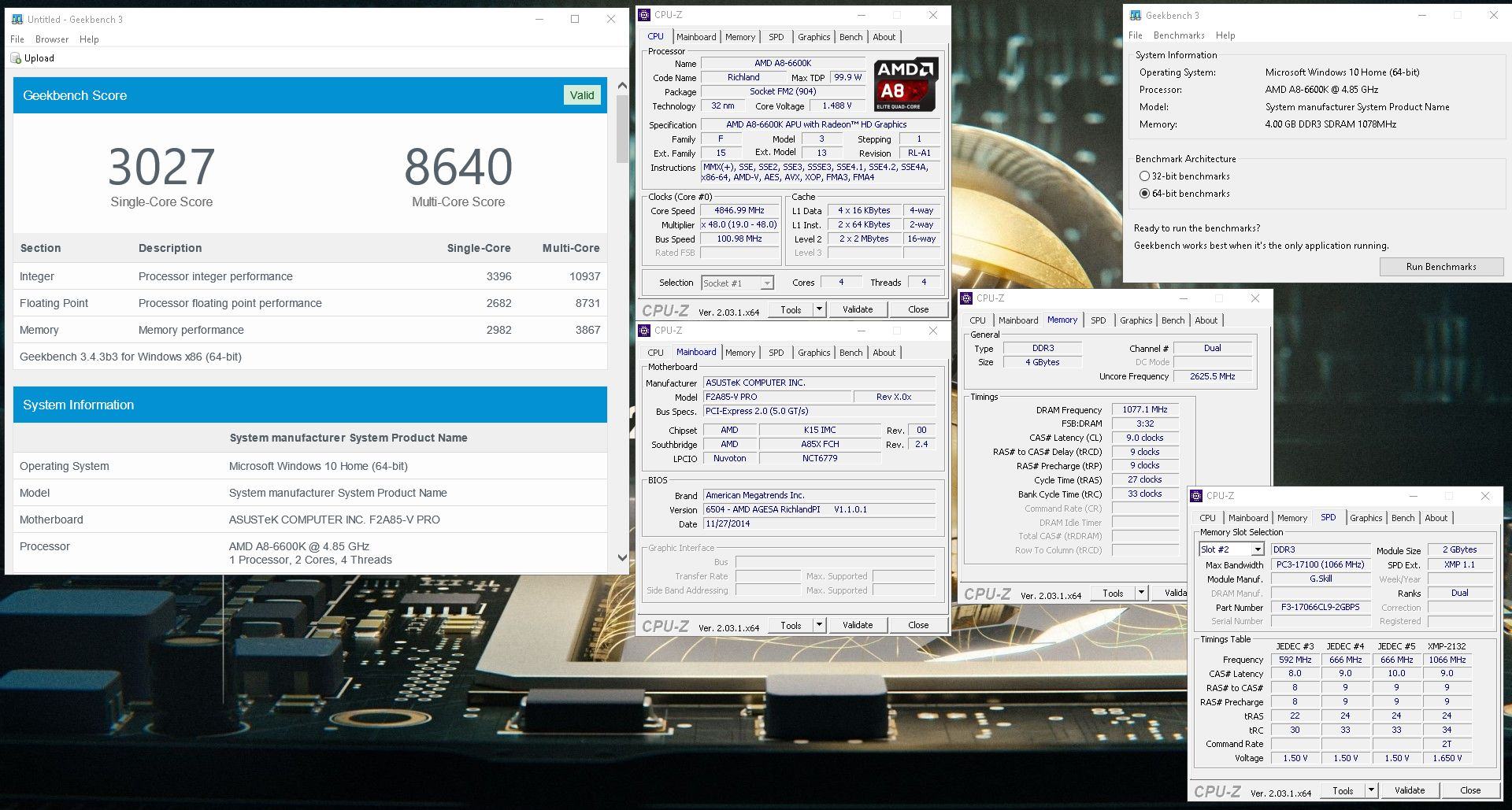1512x810 pixels.
Task: Open the File menu in Geekbench launcher window
Action: 1135,35
